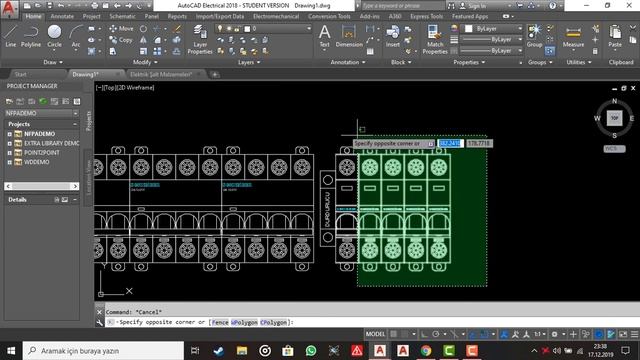Click the keyword search input field
Image resolution: width=640 pixels, height=360 pixels.
pyautogui.click(x=402, y=6)
